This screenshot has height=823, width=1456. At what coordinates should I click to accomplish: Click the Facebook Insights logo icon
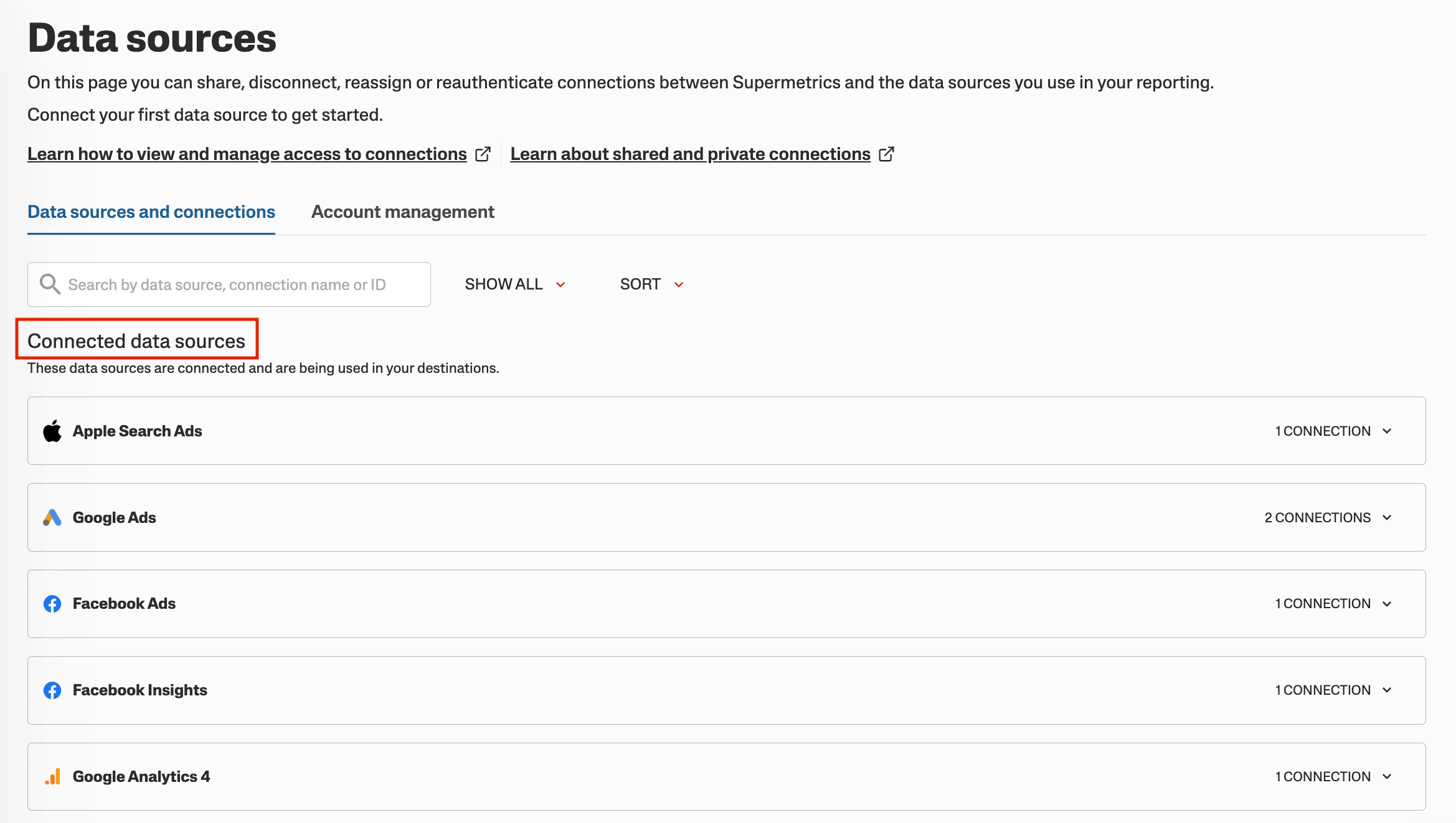coord(52,690)
